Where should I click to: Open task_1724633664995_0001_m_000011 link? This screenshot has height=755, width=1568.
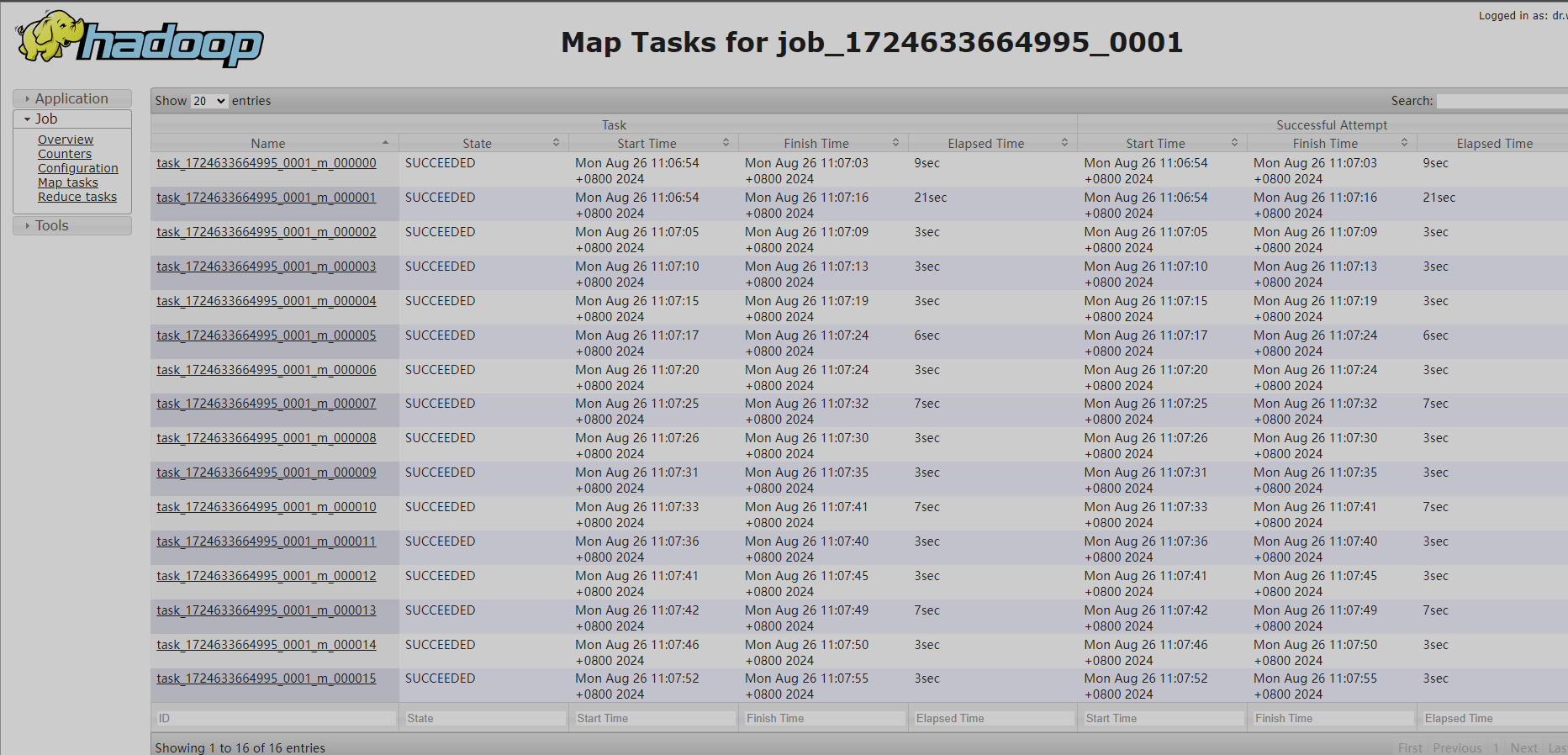[267, 541]
